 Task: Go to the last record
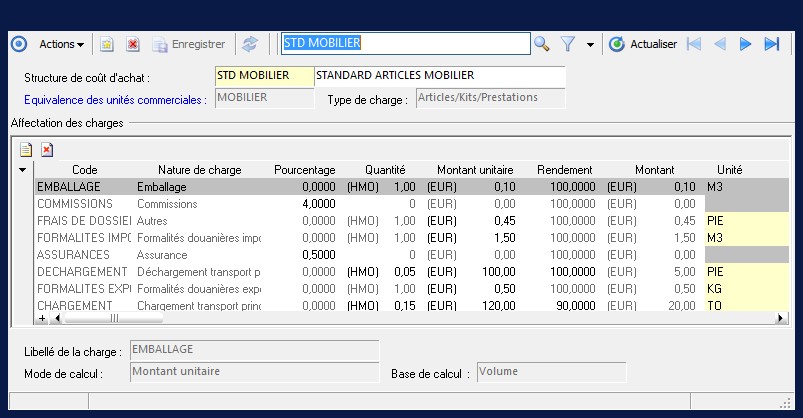point(772,44)
